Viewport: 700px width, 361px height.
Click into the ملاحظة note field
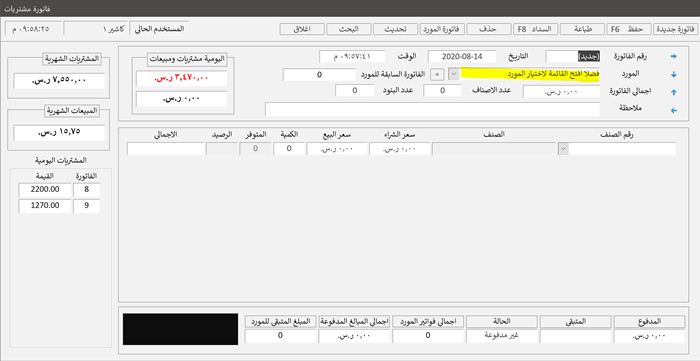pos(433,109)
